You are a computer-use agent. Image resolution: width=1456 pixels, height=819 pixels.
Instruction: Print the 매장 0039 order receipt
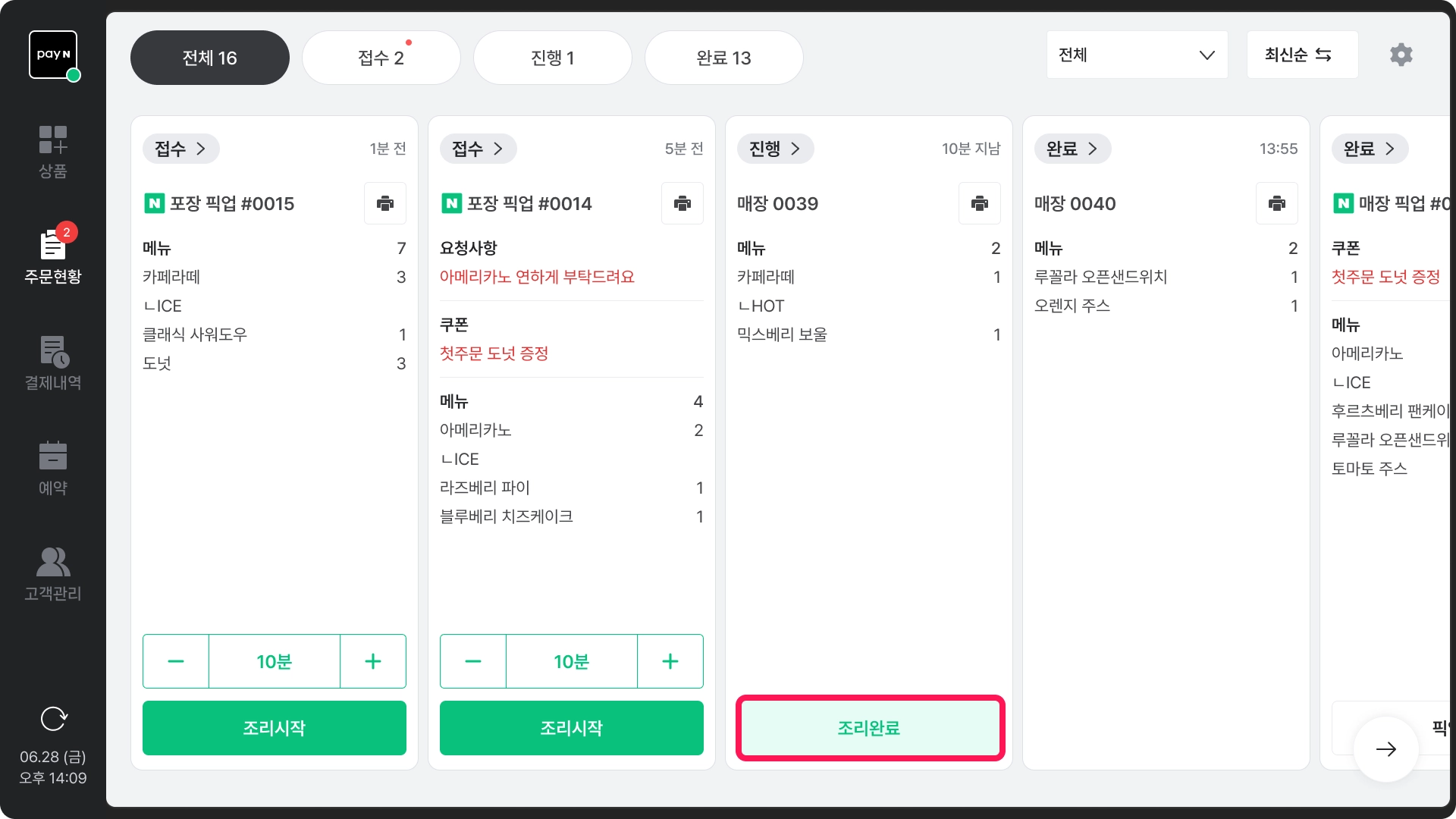(x=980, y=203)
